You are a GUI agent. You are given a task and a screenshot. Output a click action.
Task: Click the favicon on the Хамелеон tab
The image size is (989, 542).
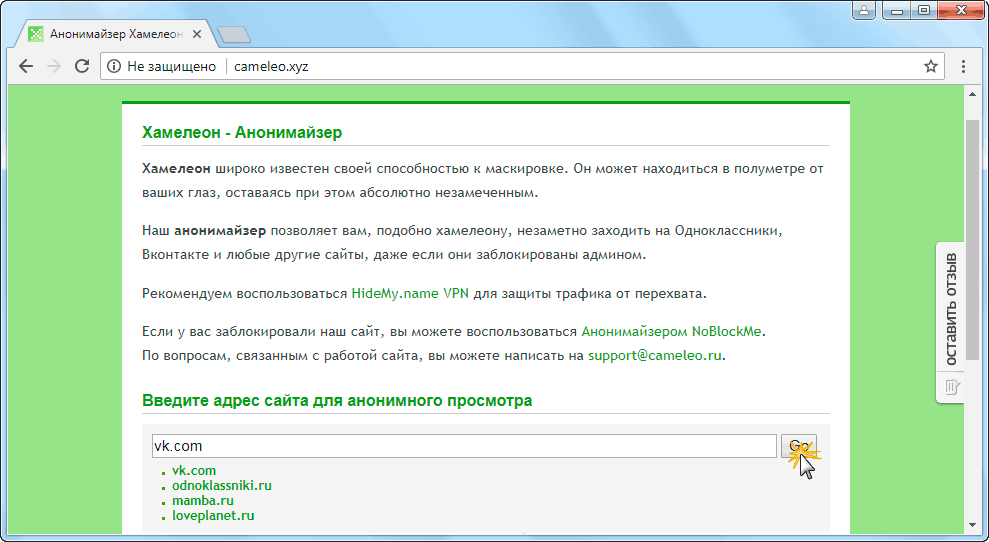[36, 34]
